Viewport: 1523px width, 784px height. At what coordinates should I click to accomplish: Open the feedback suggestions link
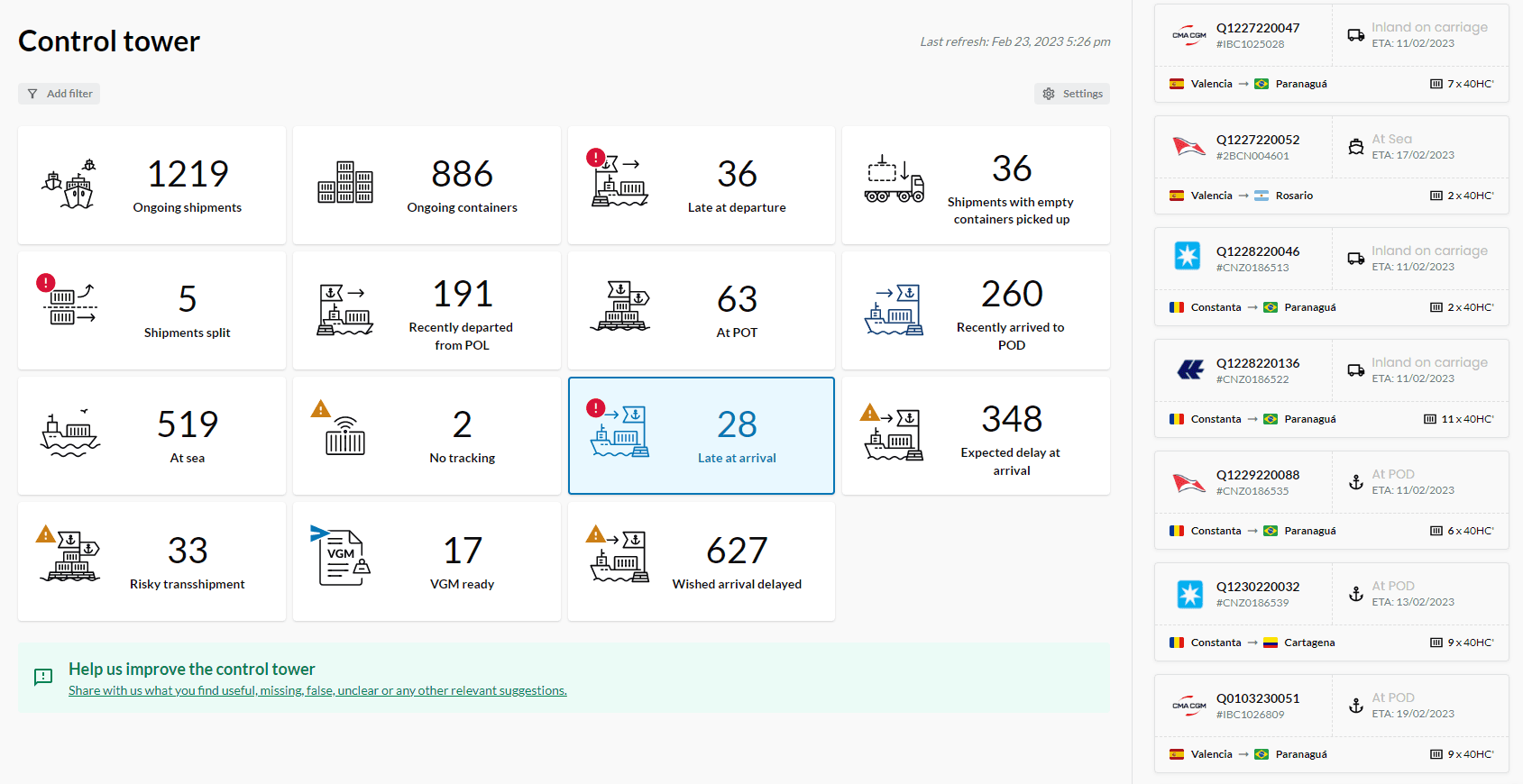pyautogui.click(x=317, y=690)
